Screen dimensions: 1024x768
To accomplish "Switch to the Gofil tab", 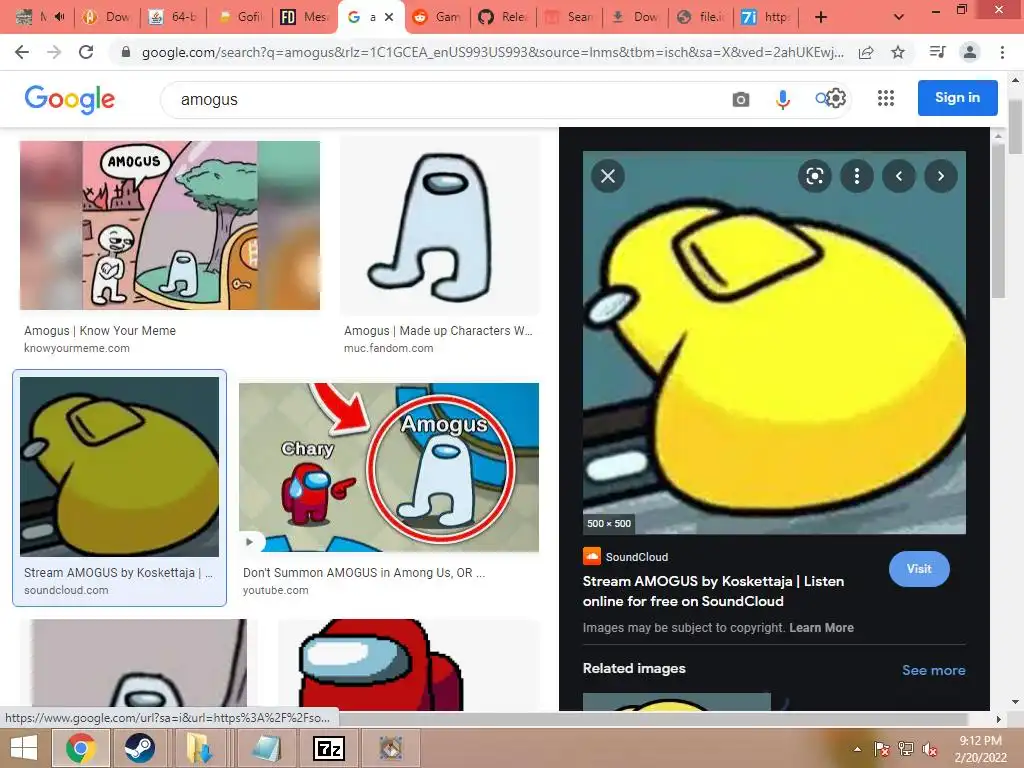I will click(x=240, y=17).
